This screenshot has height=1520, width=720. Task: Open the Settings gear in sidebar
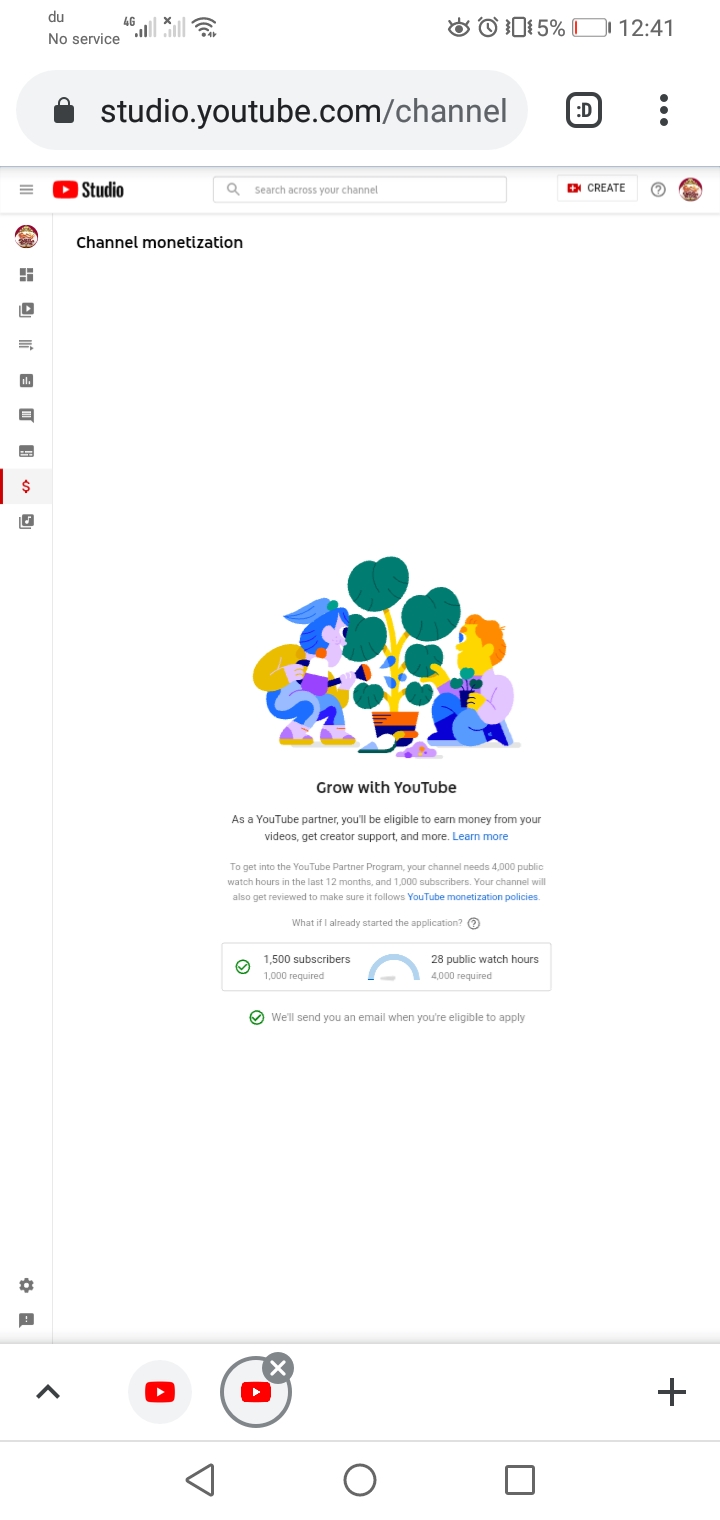point(26,1285)
